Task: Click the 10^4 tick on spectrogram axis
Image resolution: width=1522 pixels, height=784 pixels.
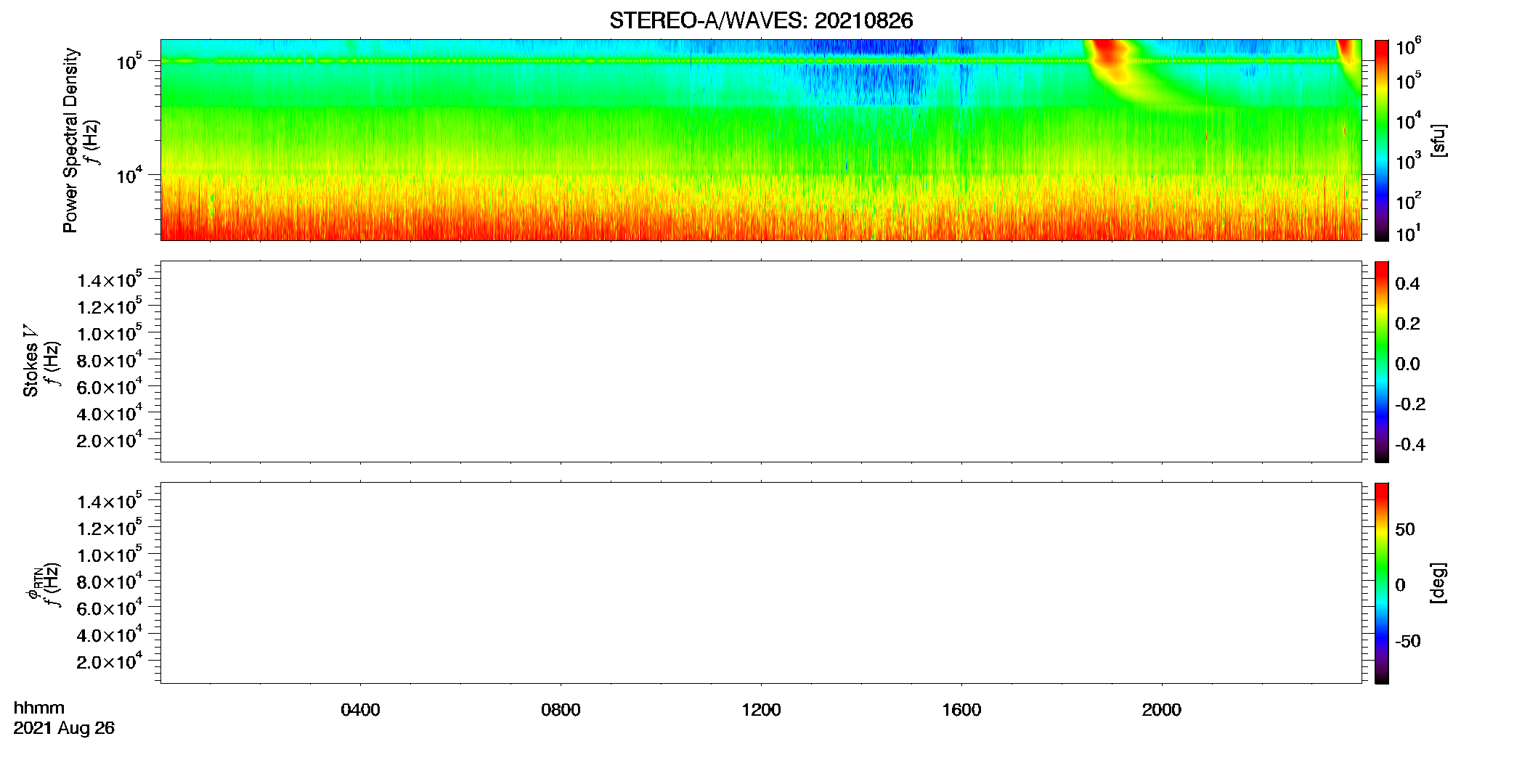Action: click(129, 175)
